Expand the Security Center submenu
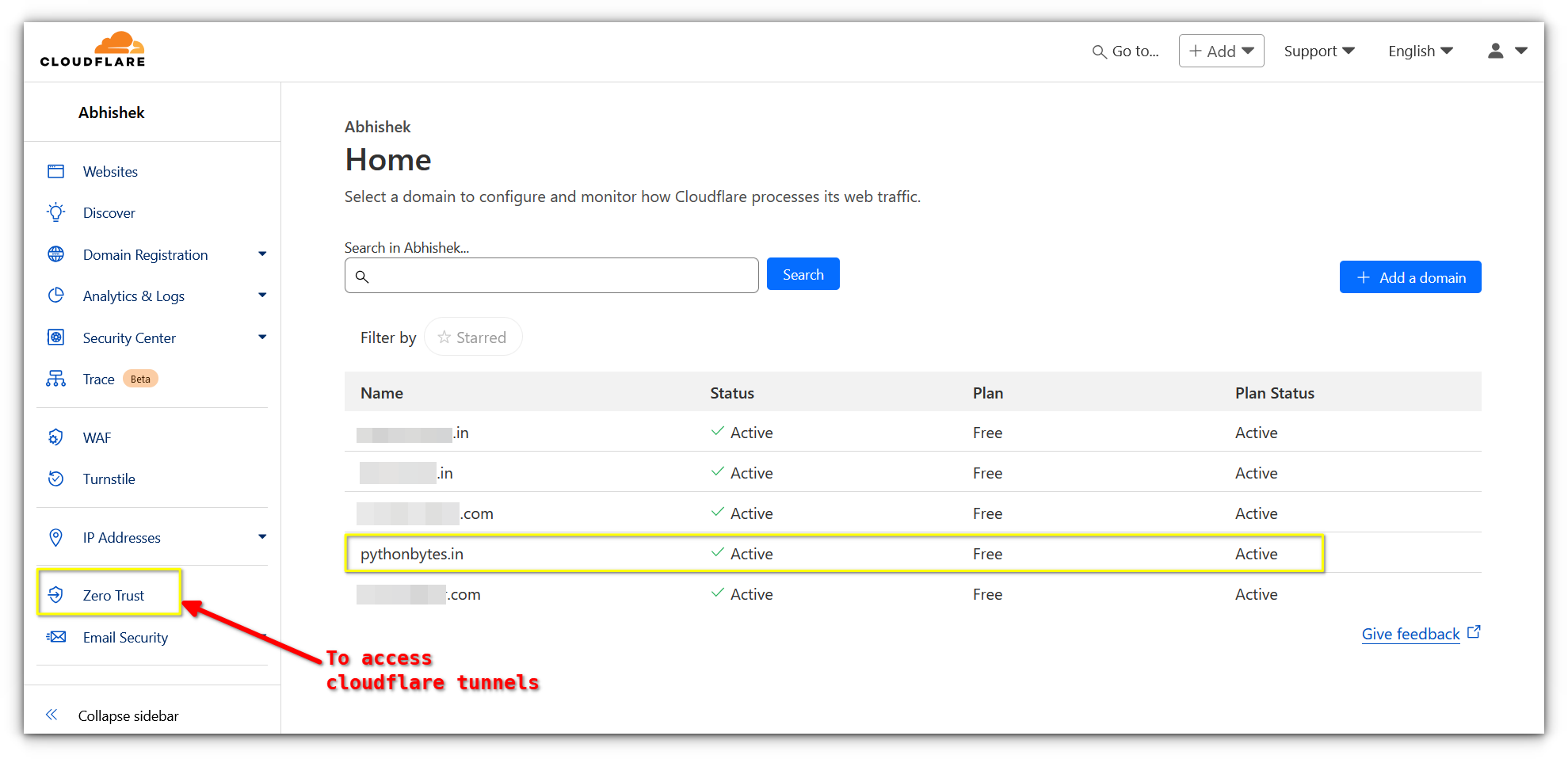 262,337
